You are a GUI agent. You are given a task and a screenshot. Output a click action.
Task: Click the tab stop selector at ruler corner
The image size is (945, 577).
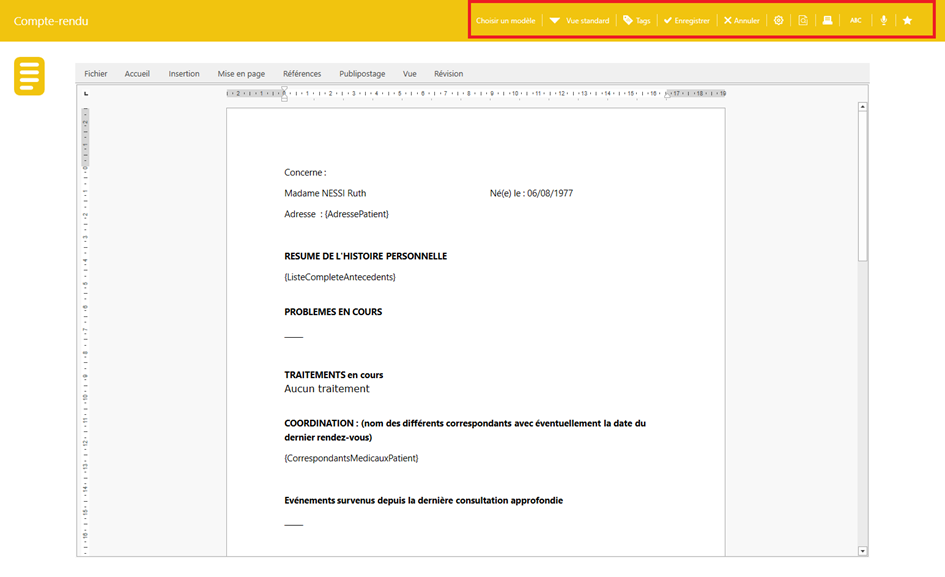click(x=86, y=94)
